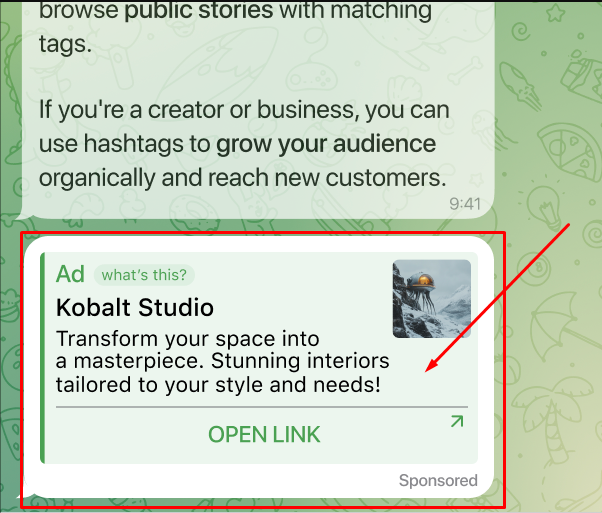Click the bold text "grow your audience"
Image resolution: width=602 pixels, height=513 pixels.
[326, 144]
